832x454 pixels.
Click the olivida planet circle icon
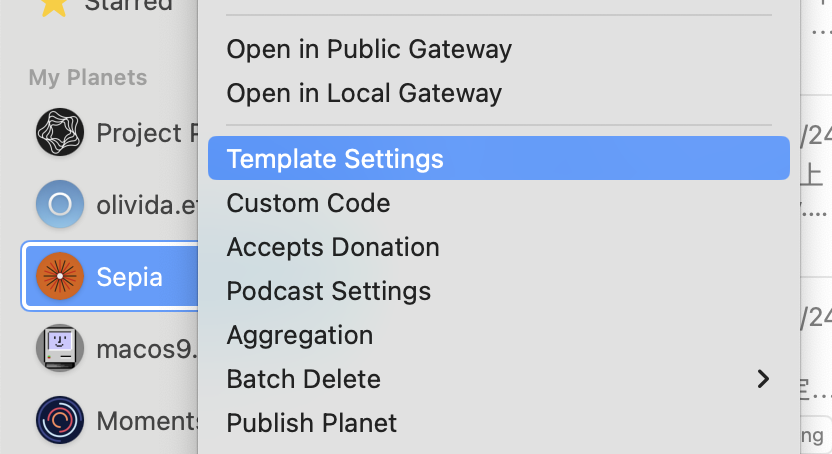pyautogui.click(x=59, y=205)
